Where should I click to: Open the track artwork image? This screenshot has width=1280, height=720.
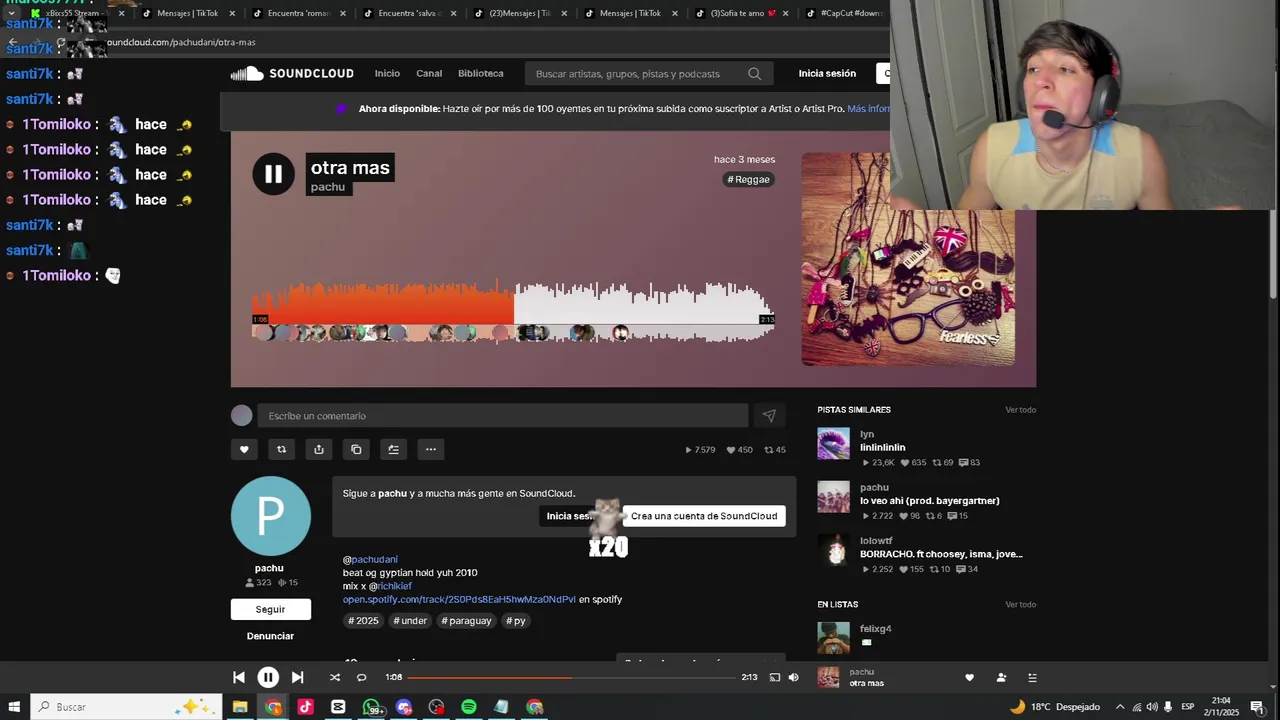908,259
